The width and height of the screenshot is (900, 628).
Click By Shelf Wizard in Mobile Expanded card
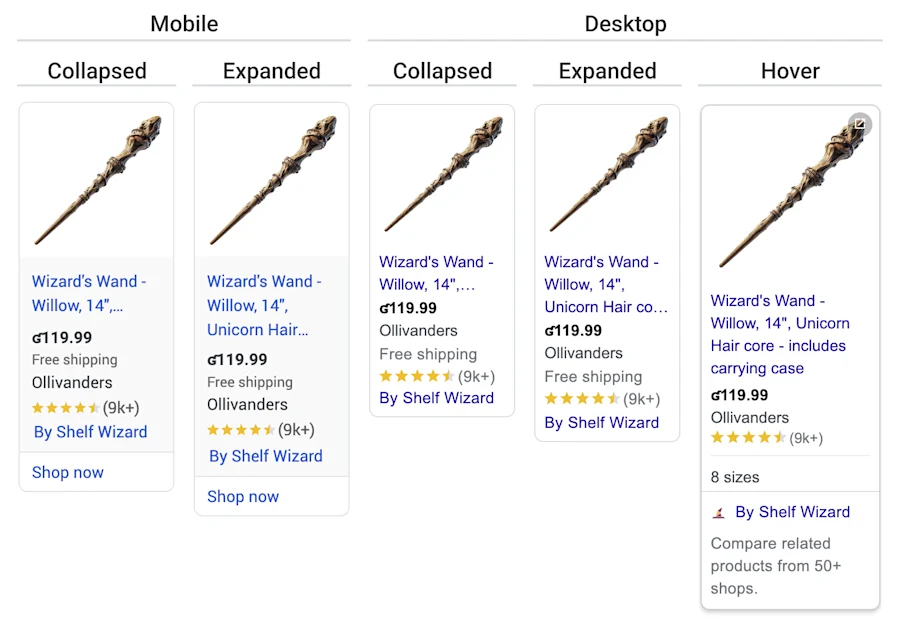(265, 456)
